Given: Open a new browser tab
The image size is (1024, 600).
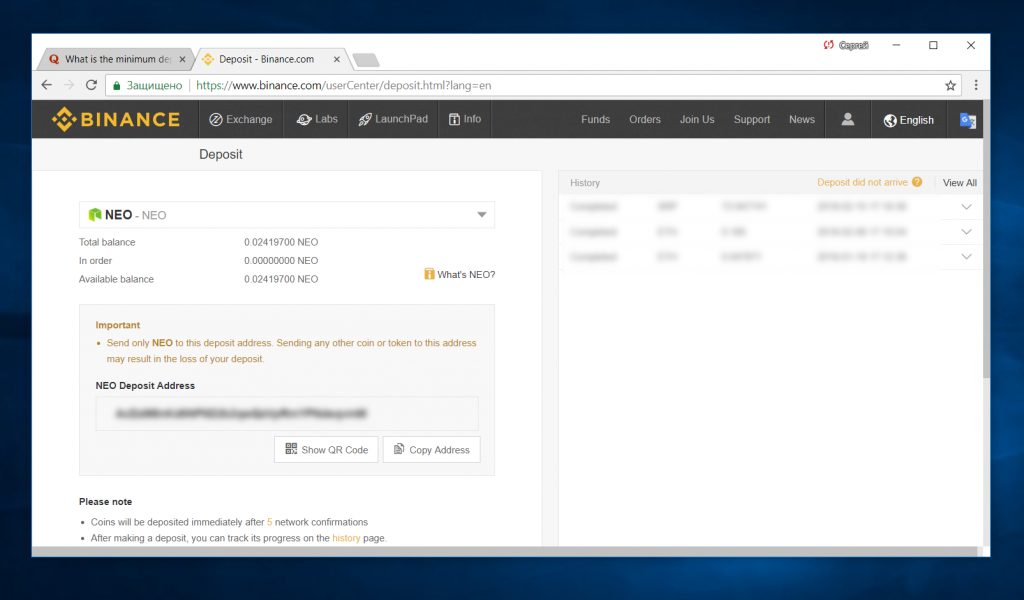Looking at the screenshot, I should tap(366, 60).
